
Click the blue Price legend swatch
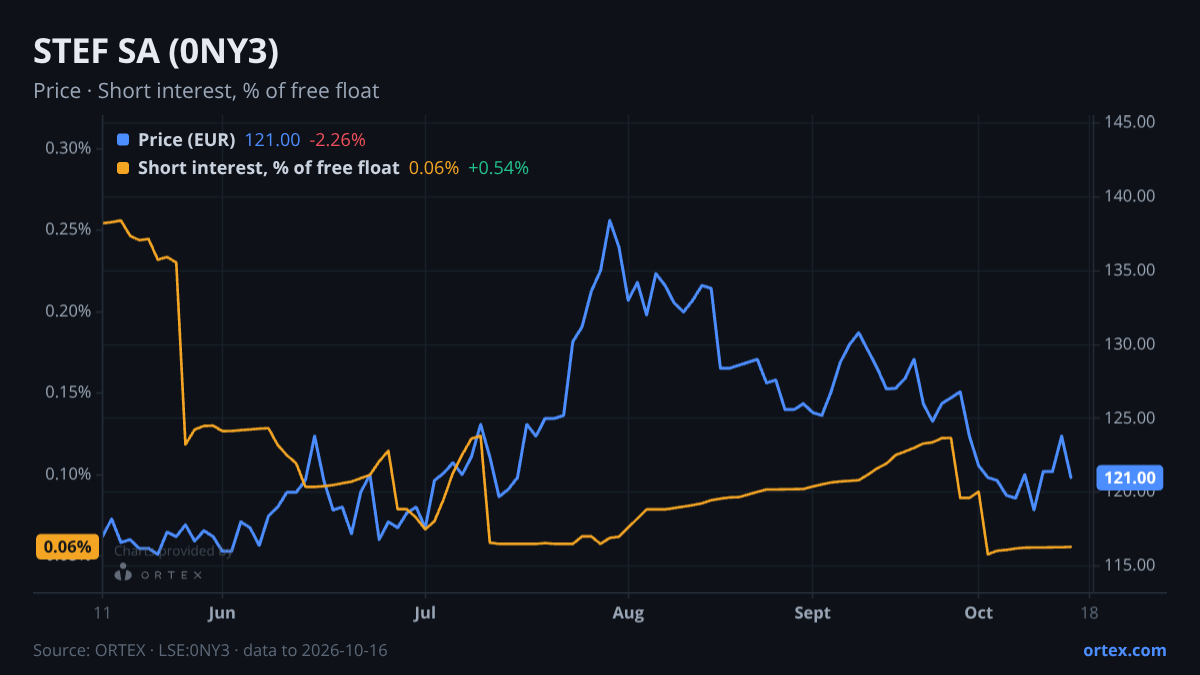(123, 140)
